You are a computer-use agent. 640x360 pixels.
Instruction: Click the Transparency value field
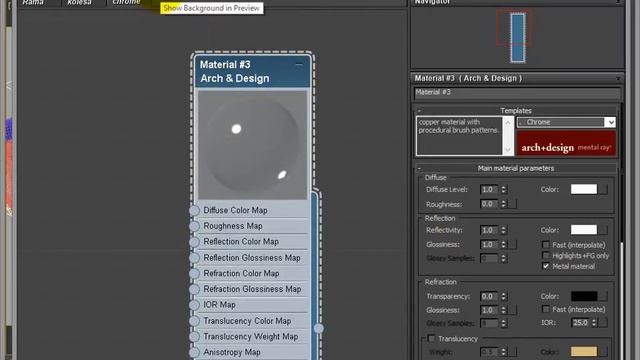[489, 296]
